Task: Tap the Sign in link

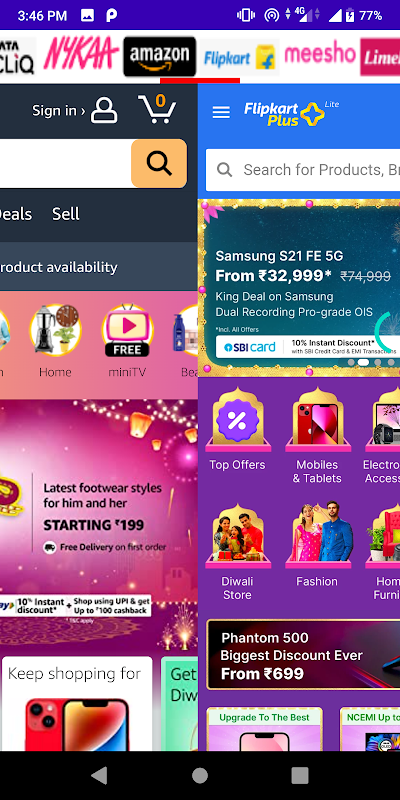Action: click(59, 110)
